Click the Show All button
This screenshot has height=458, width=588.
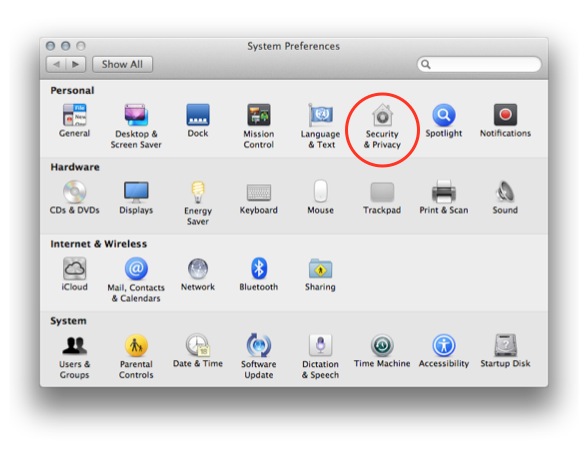(x=122, y=65)
